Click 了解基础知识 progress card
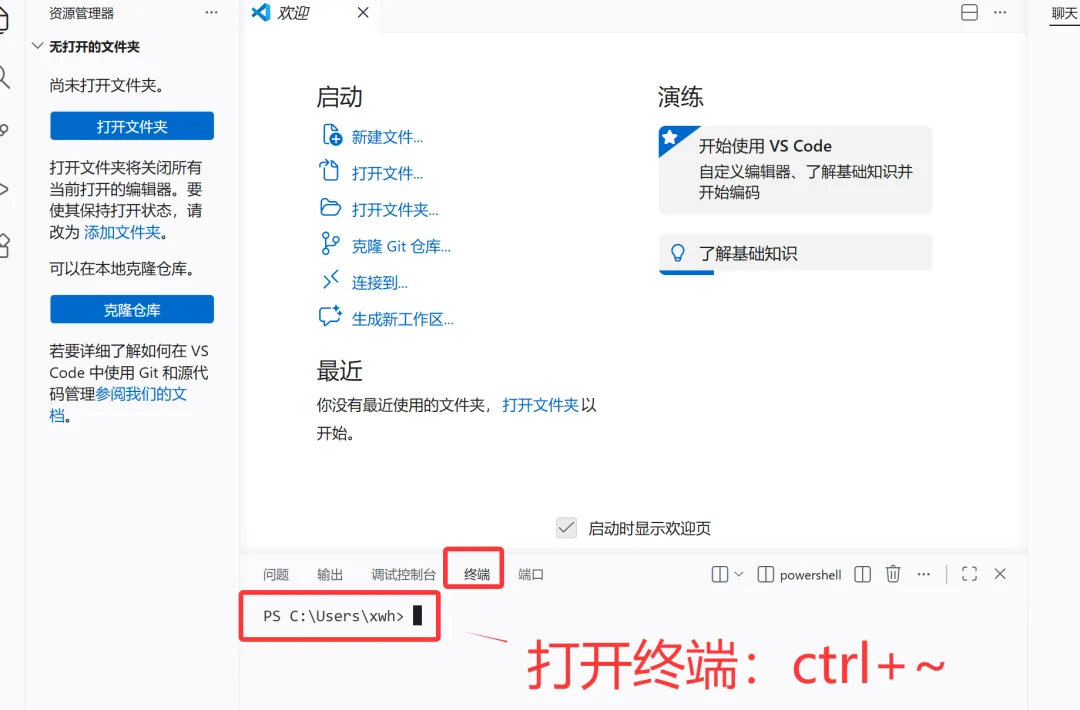This screenshot has height=710, width=1080. 796,253
